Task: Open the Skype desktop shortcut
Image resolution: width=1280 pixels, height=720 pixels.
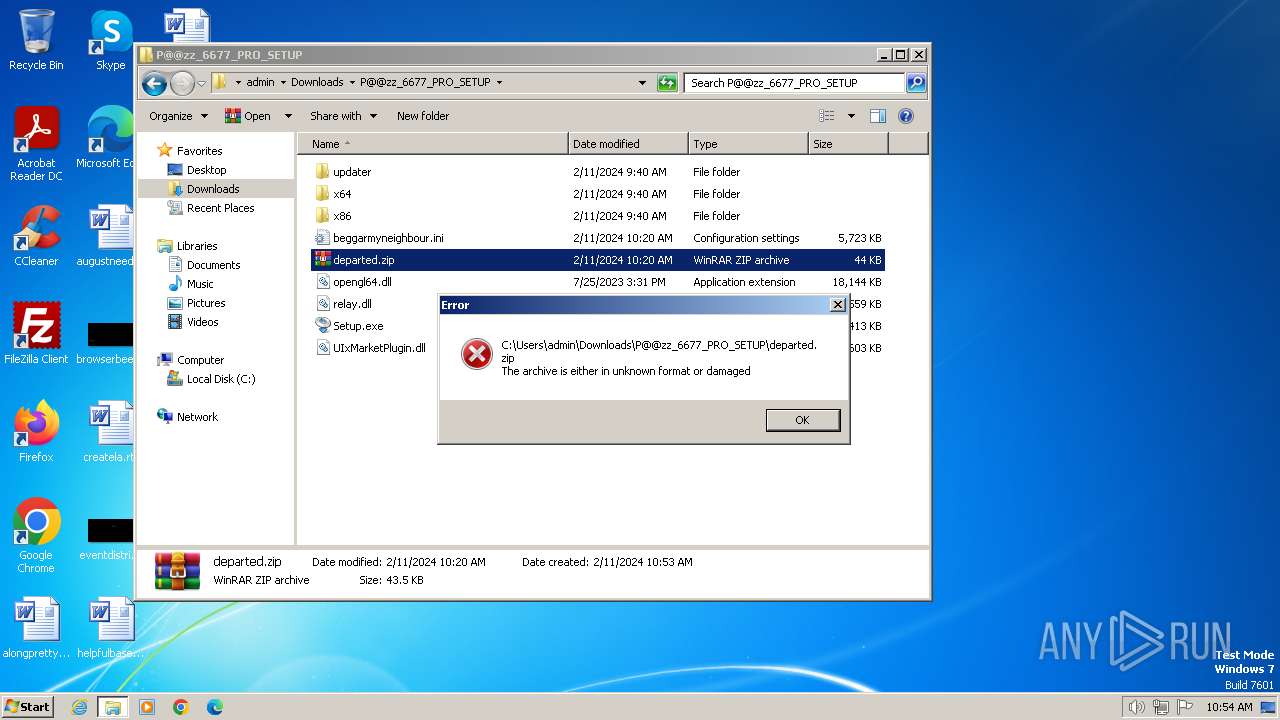Action: point(110,40)
